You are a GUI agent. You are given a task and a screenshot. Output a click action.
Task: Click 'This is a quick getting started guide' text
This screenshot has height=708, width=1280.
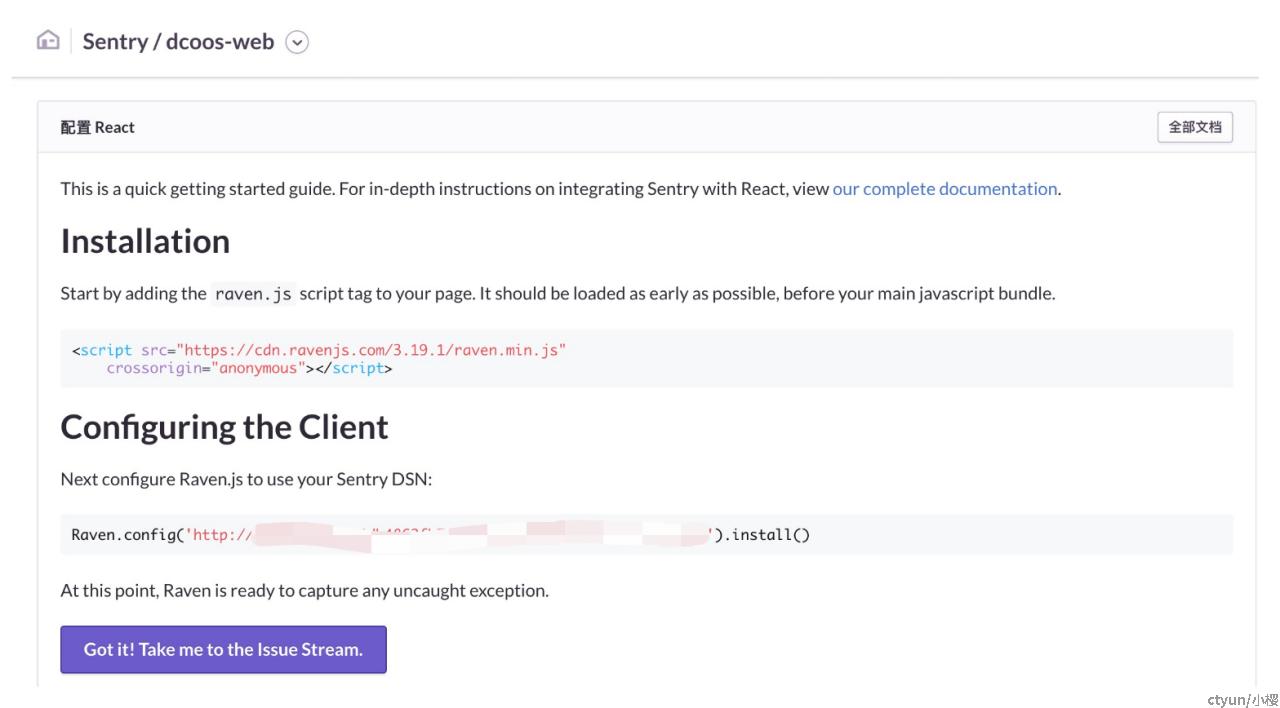point(197,189)
